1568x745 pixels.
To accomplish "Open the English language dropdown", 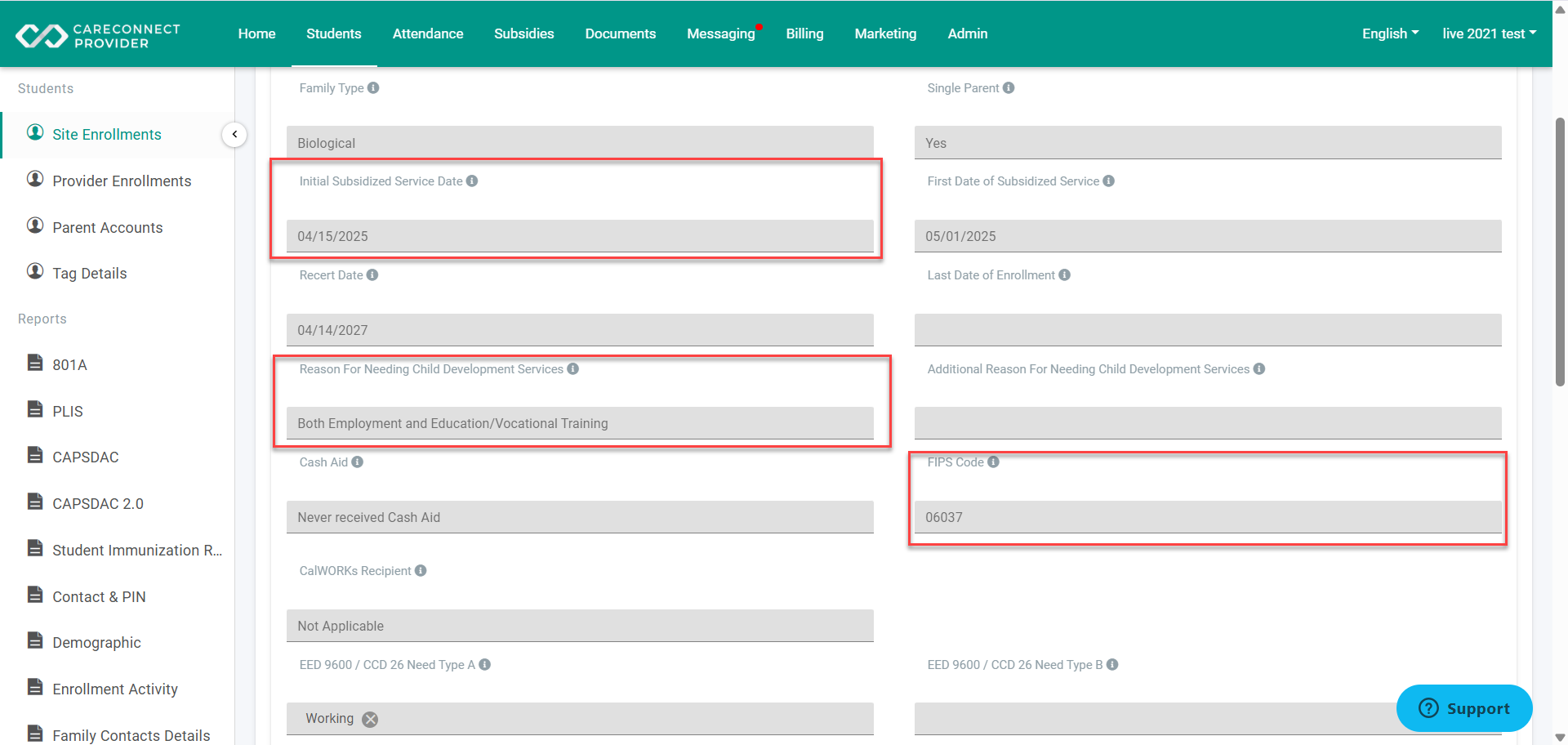I will pyautogui.click(x=1390, y=33).
